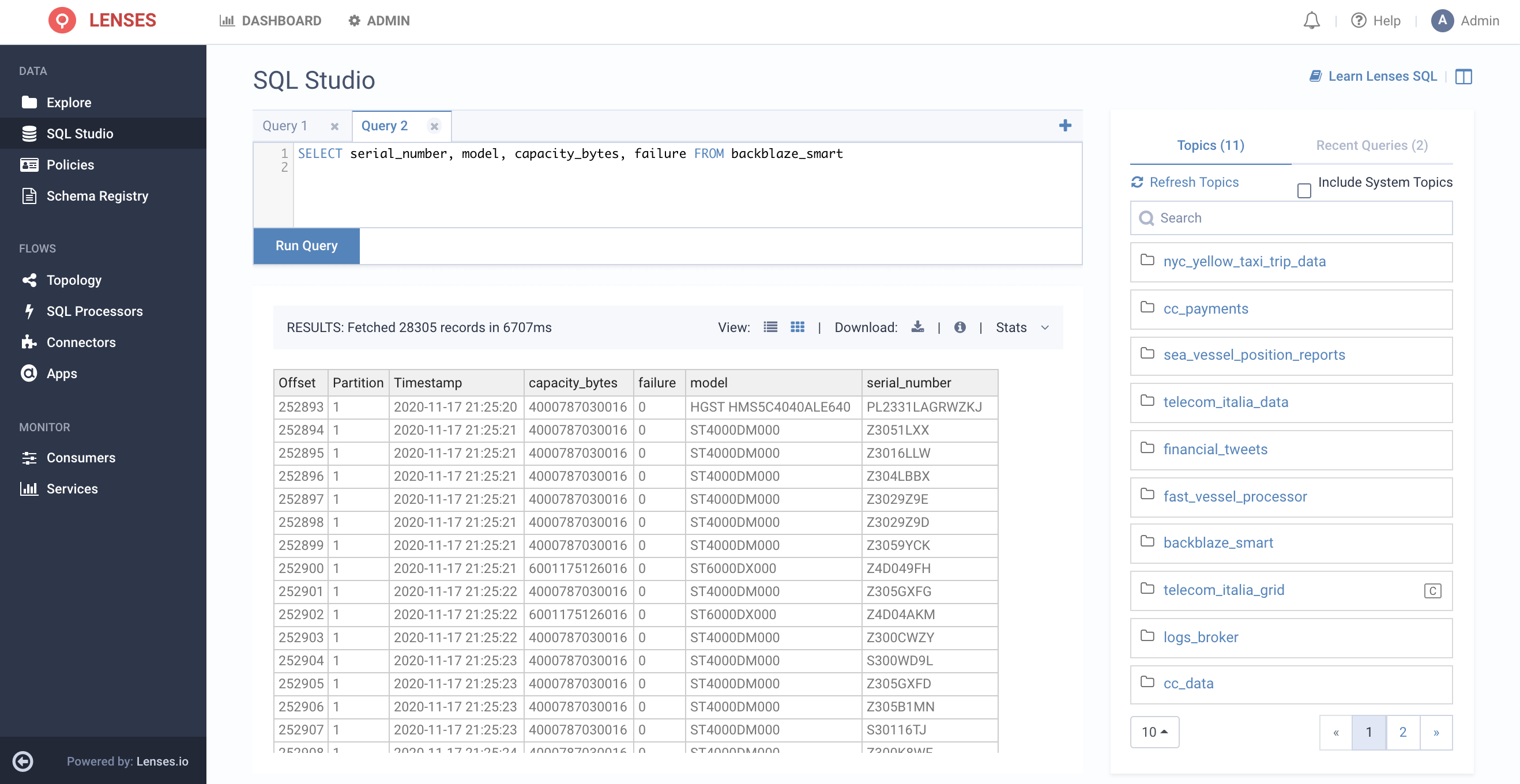
Task: Navigate to Topology flows section
Action: click(x=73, y=279)
